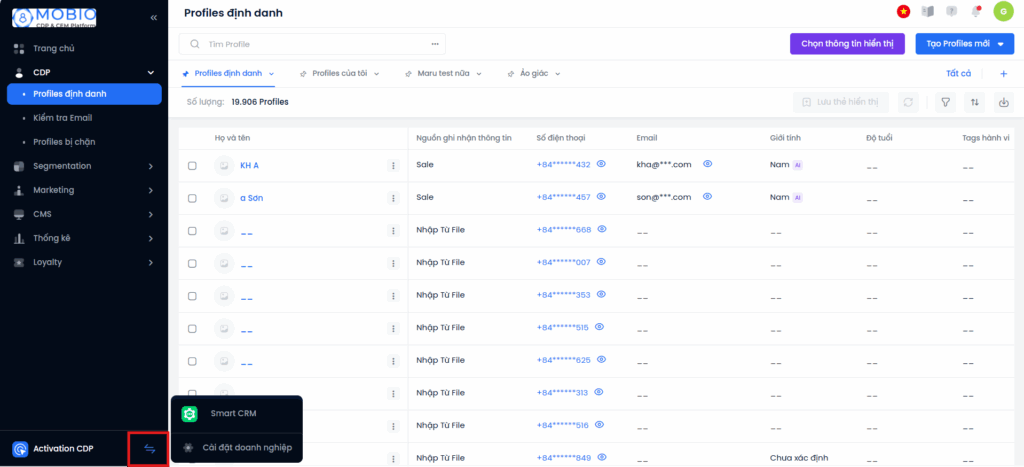Click the avatar placeholder of a Sơn
Screen dimensions: 1024x467
click(x=224, y=198)
